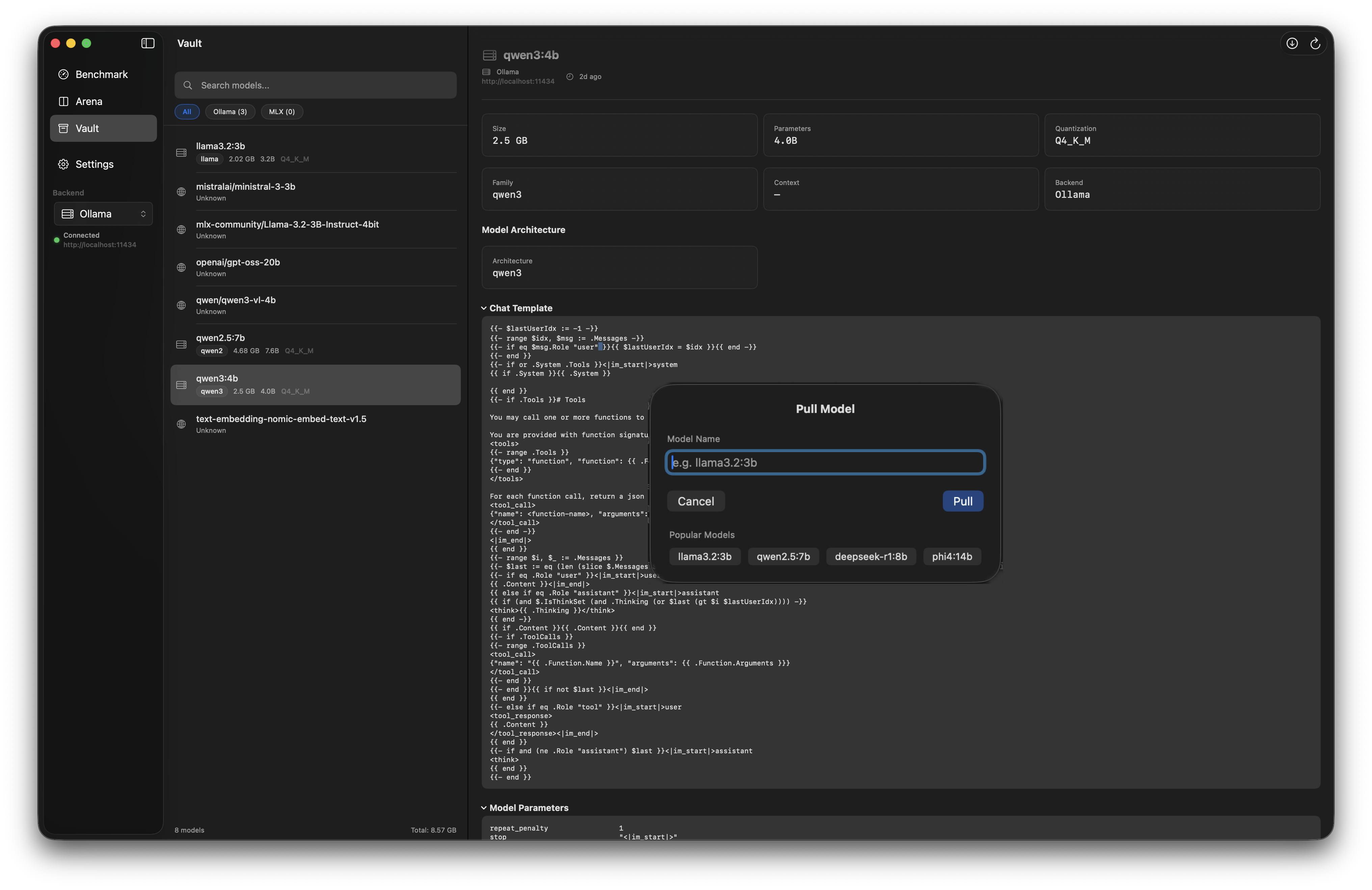Click the sidebar toggle icon

[148, 43]
